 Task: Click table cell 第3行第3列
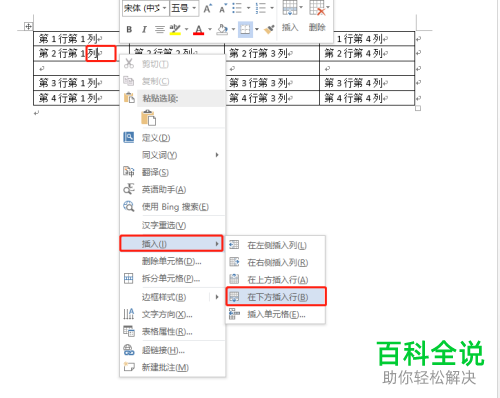click(x=272, y=83)
